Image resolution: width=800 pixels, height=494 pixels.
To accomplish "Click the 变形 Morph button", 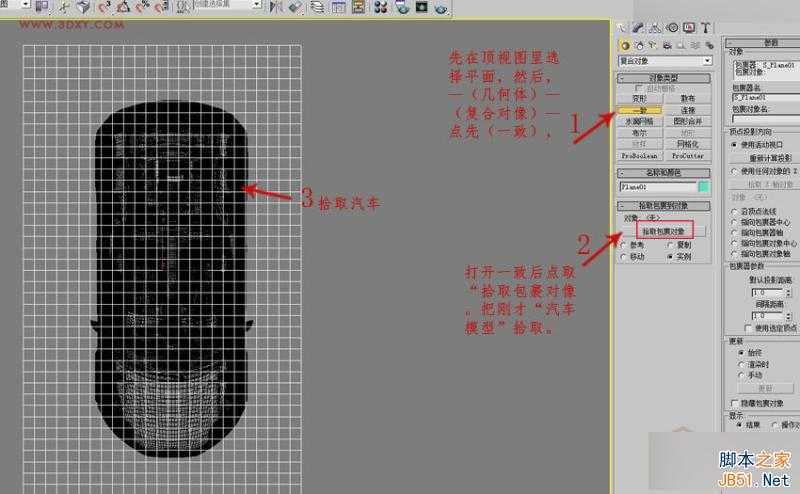I will (x=640, y=98).
